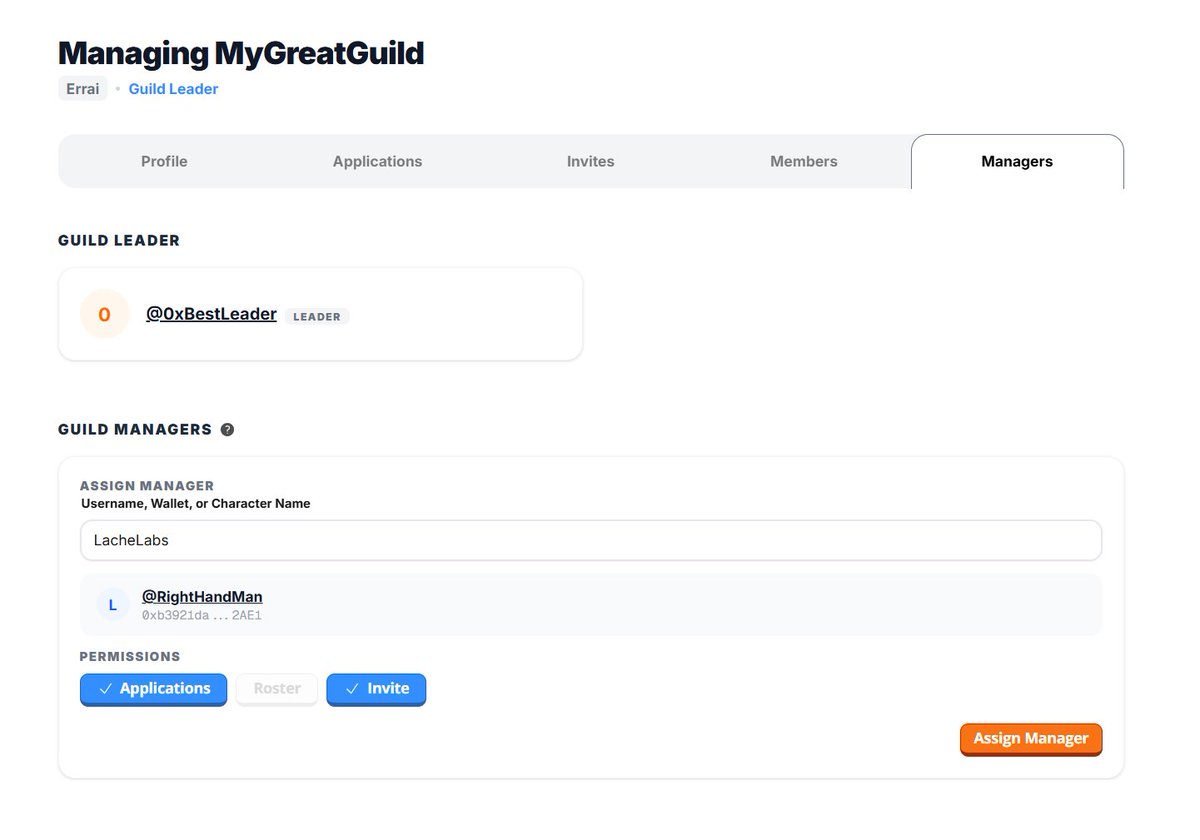Select the Managers tab
The width and height of the screenshot is (1200, 840).
click(1017, 161)
